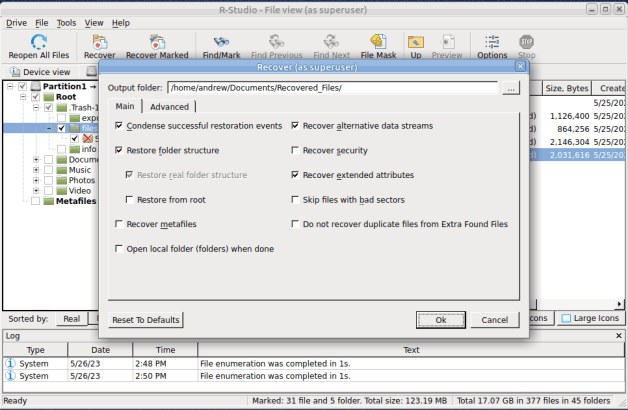This screenshot has width=628, height=410.
Task: Click the horizontal scrollbar right arrow
Action: [x=620, y=304]
